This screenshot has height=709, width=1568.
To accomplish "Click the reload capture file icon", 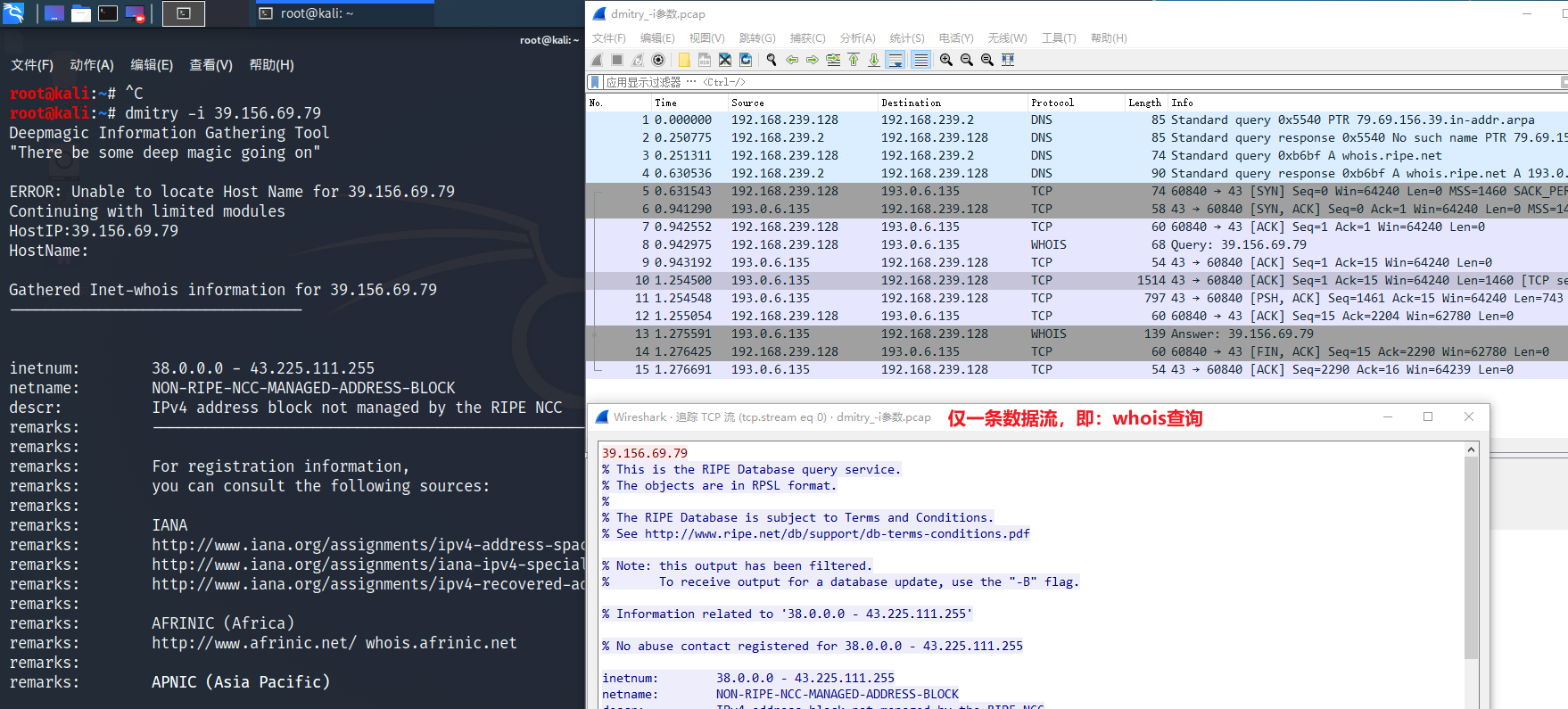I will (x=746, y=60).
